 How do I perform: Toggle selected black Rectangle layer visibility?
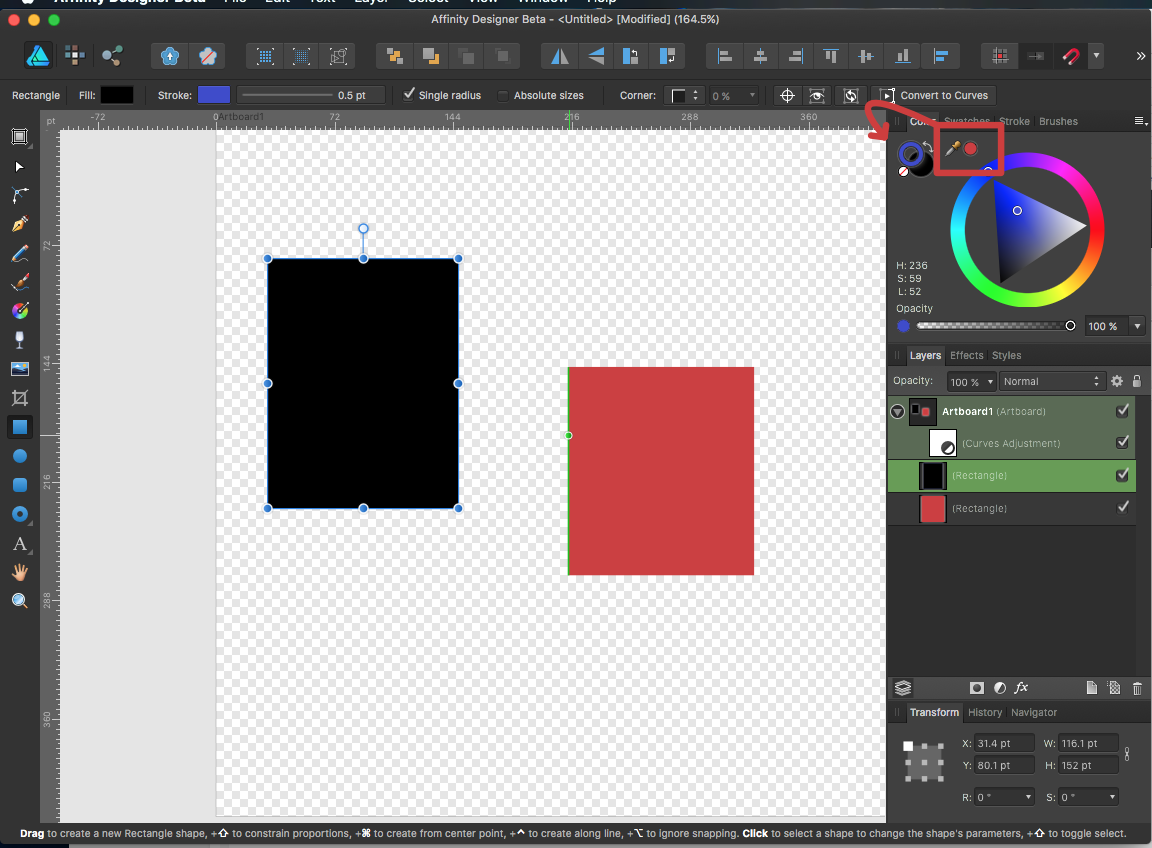coord(1123,475)
